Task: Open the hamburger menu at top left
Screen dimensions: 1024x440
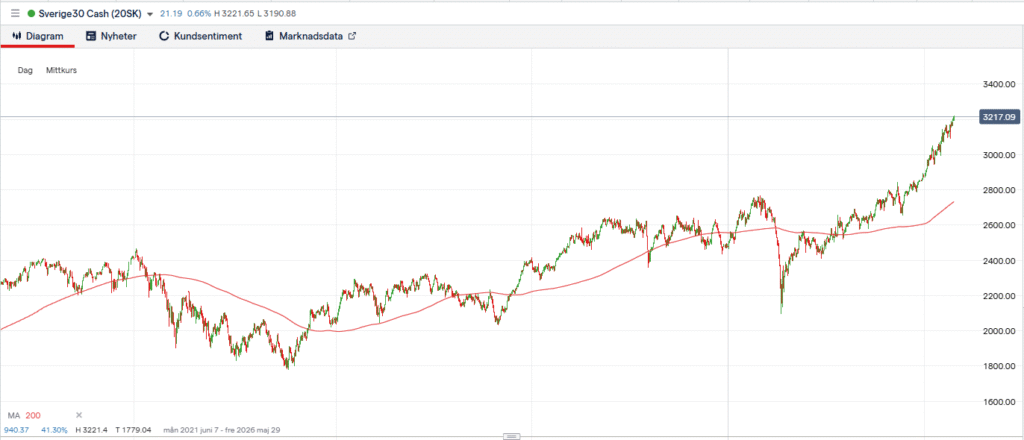Action: point(13,15)
